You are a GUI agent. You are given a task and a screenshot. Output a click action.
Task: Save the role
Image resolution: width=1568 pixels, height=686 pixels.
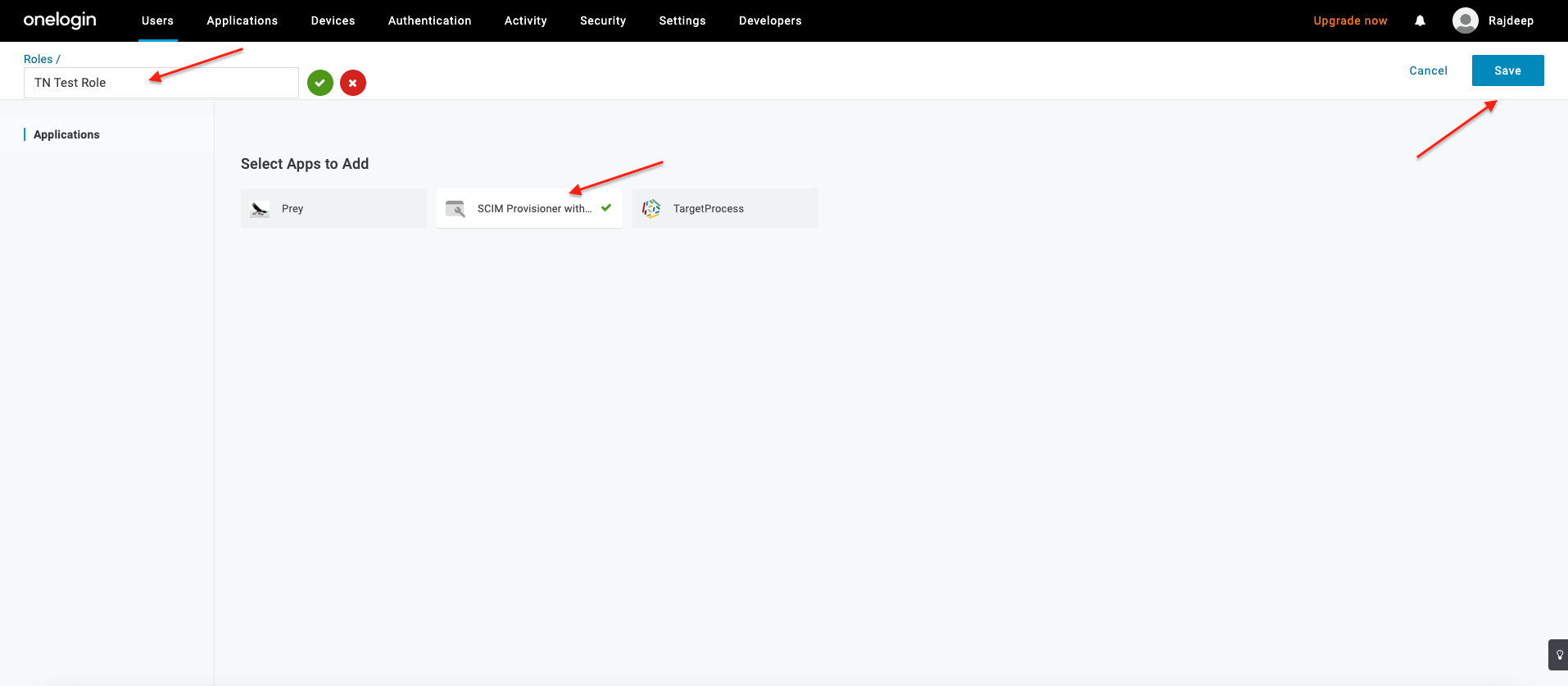click(1507, 70)
